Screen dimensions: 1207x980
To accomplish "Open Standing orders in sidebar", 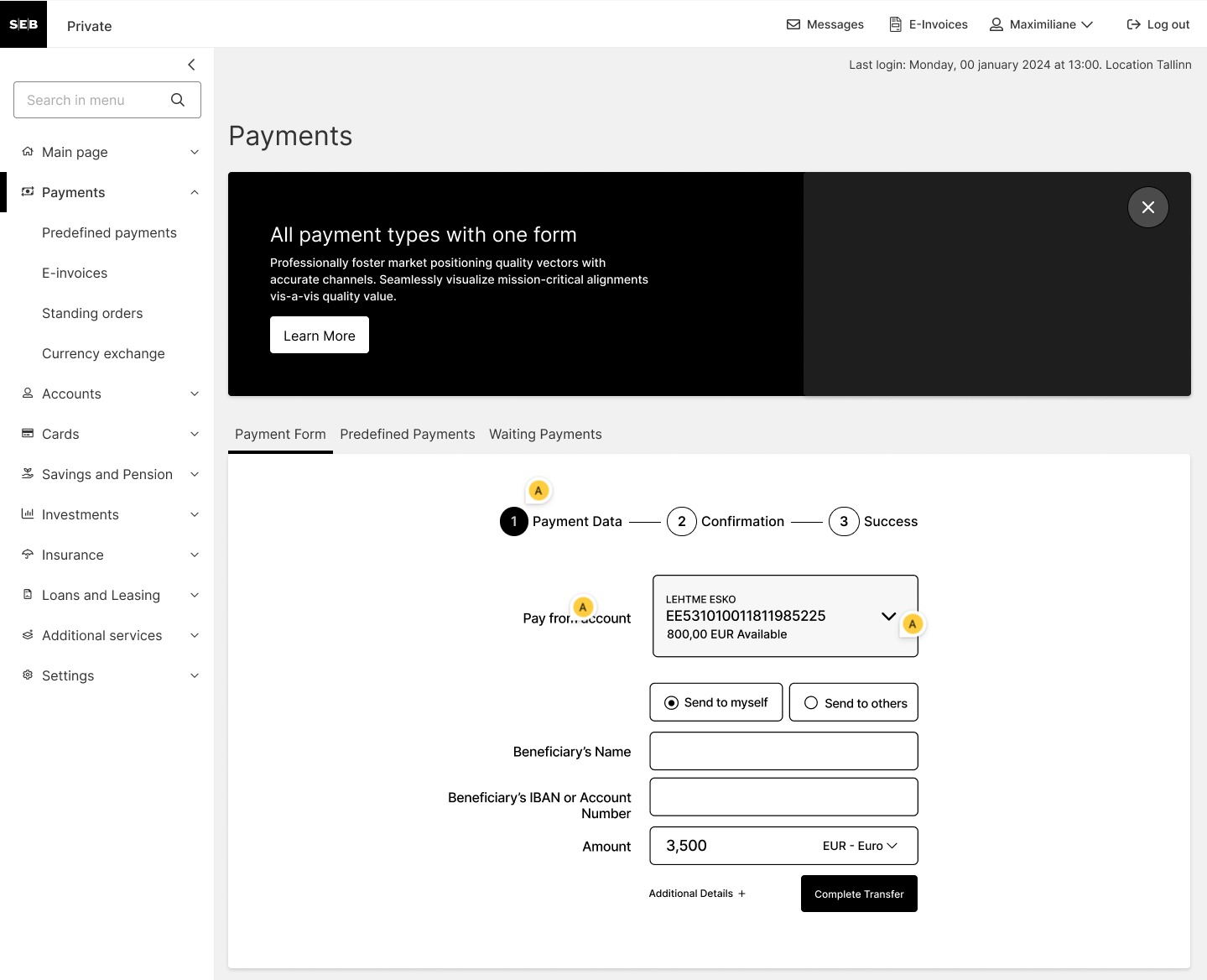I will click(92, 313).
